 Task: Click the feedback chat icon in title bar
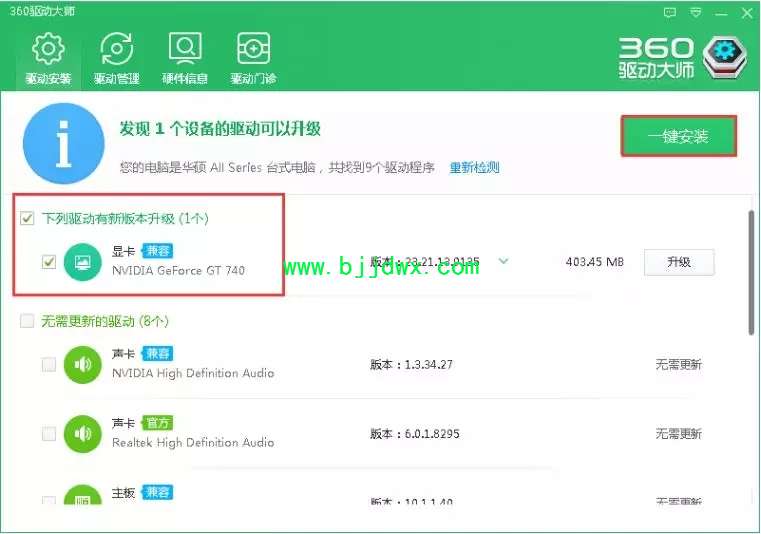(x=670, y=13)
